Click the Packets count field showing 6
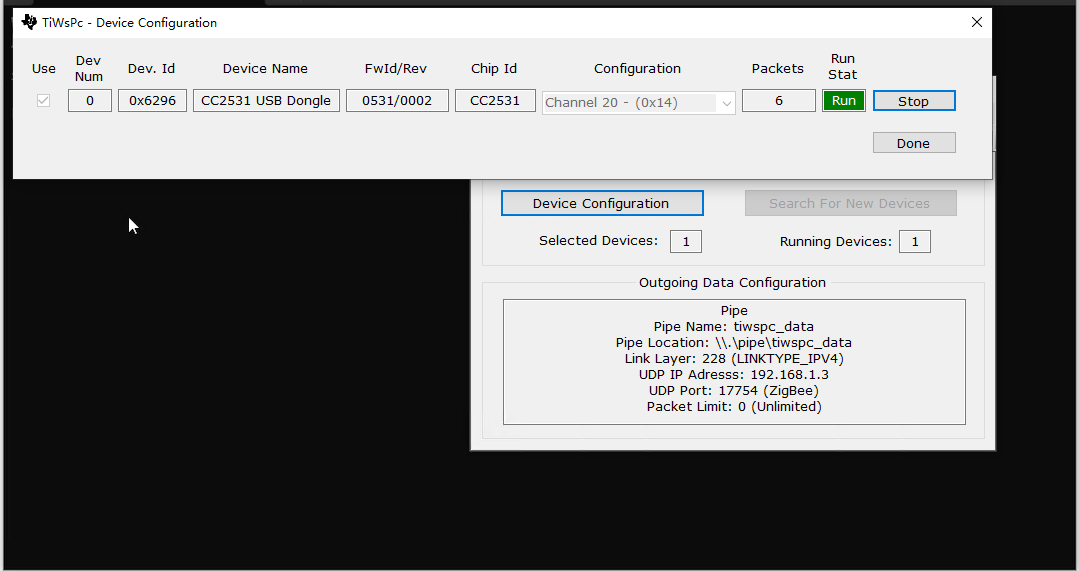This screenshot has width=1079, height=571. coord(779,100)
